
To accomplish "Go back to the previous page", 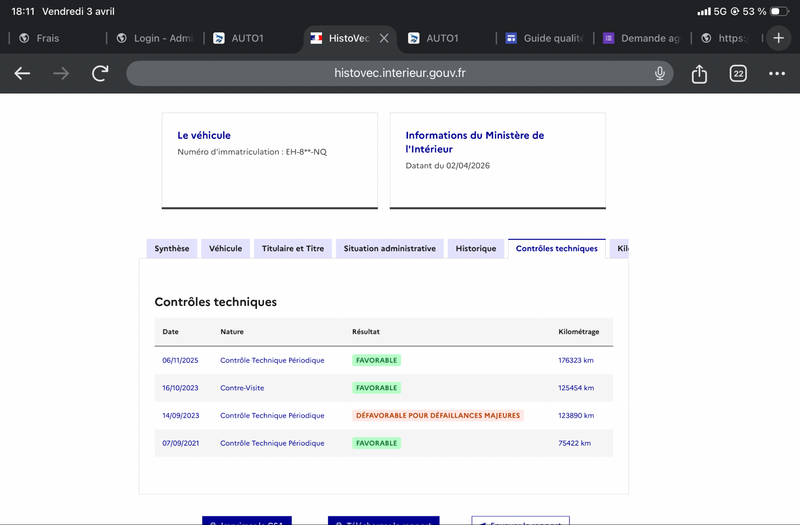I will (x=22, y=74).
